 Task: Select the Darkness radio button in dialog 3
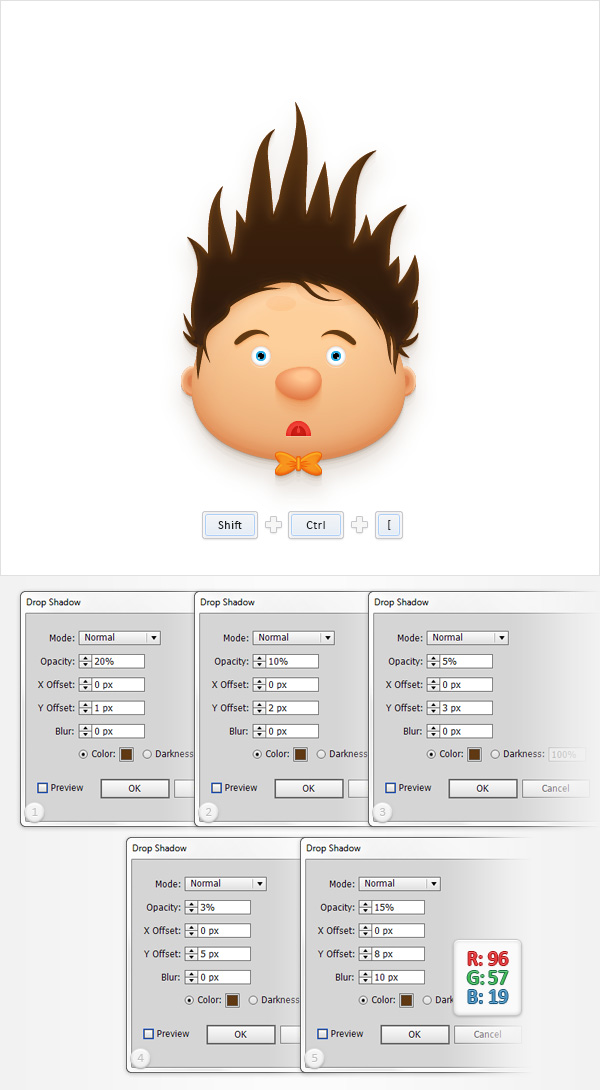click(x=495, y=754)
